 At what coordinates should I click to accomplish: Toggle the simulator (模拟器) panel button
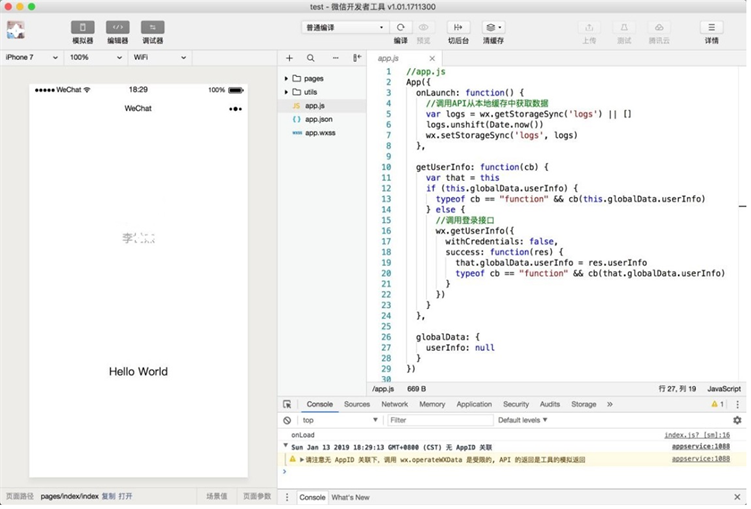coord(82,27)
